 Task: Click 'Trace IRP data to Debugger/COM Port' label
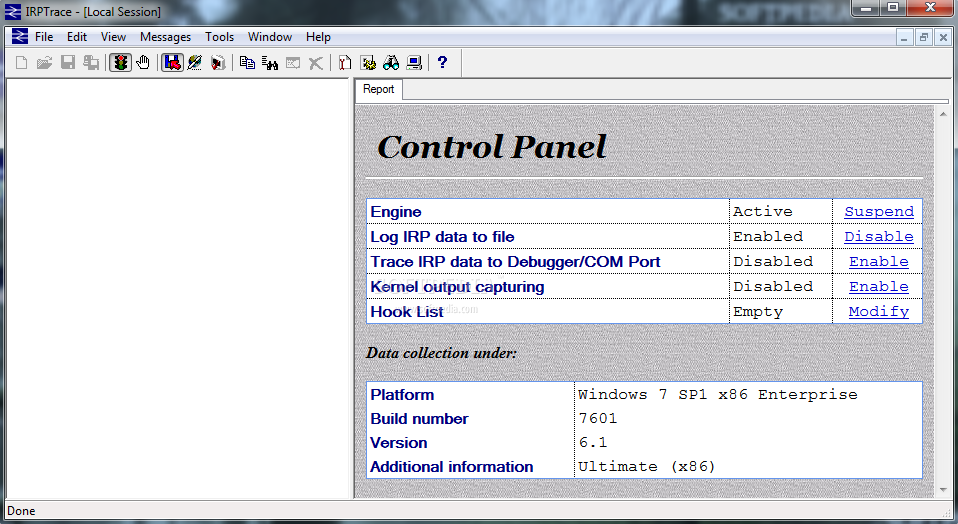coord(515,262)
